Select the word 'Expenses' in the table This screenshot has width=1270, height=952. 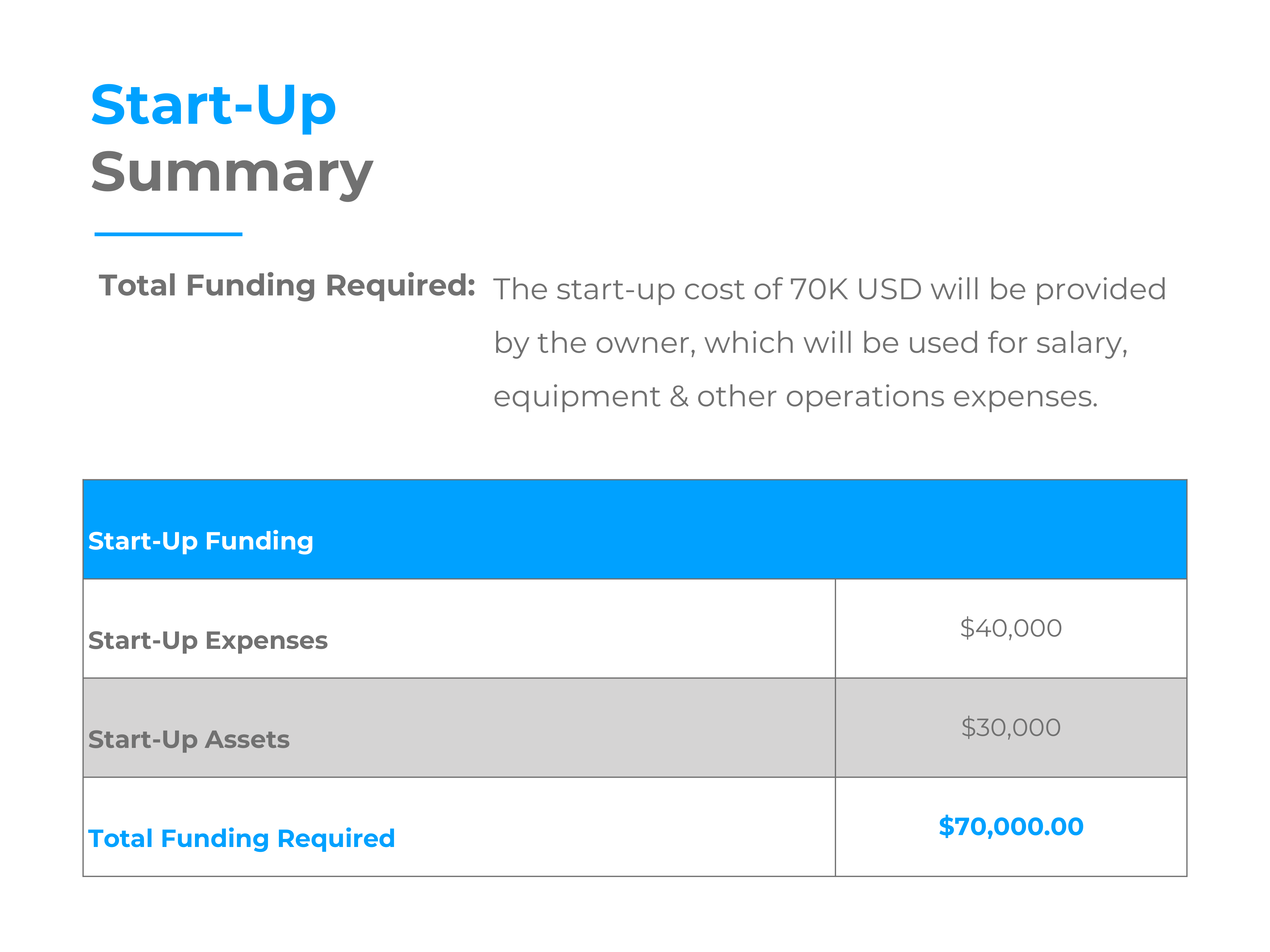266,641
